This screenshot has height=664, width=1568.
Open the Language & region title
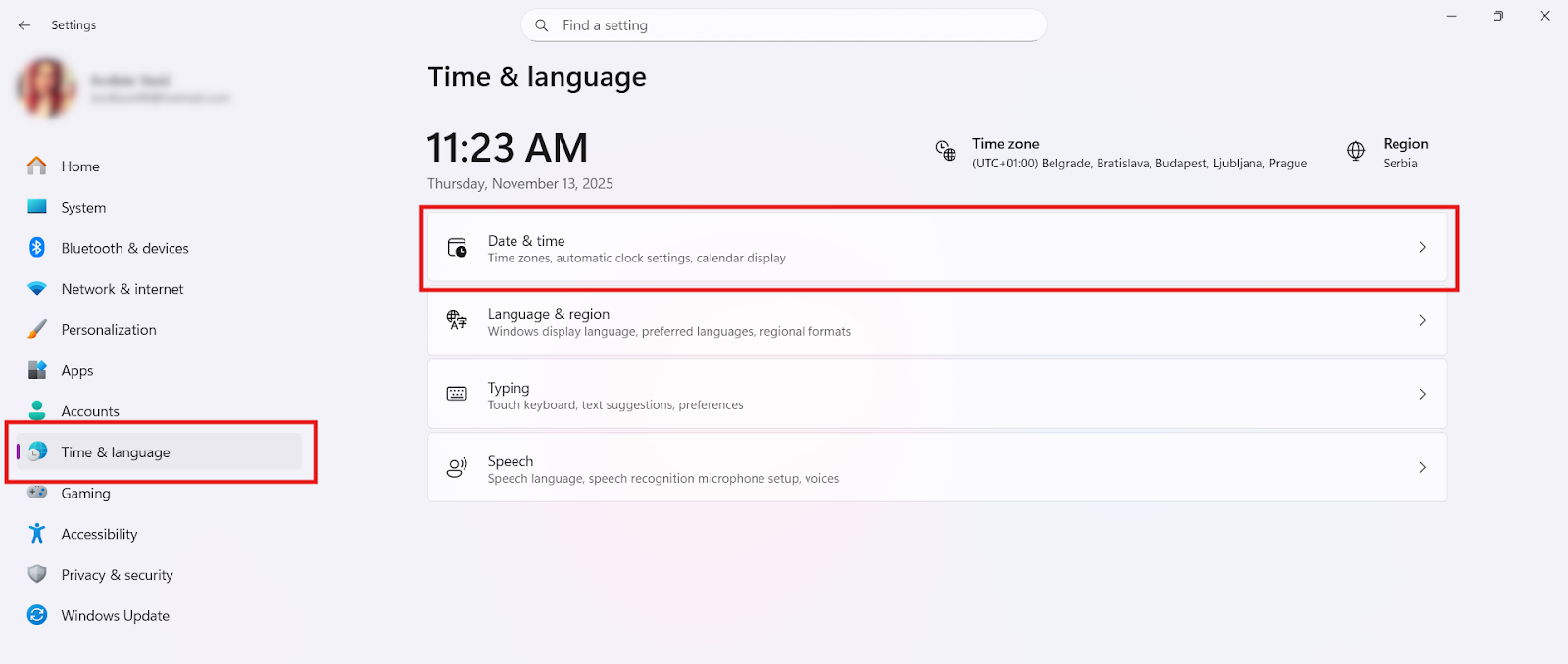pyautogui.click(x=549, y=314)
